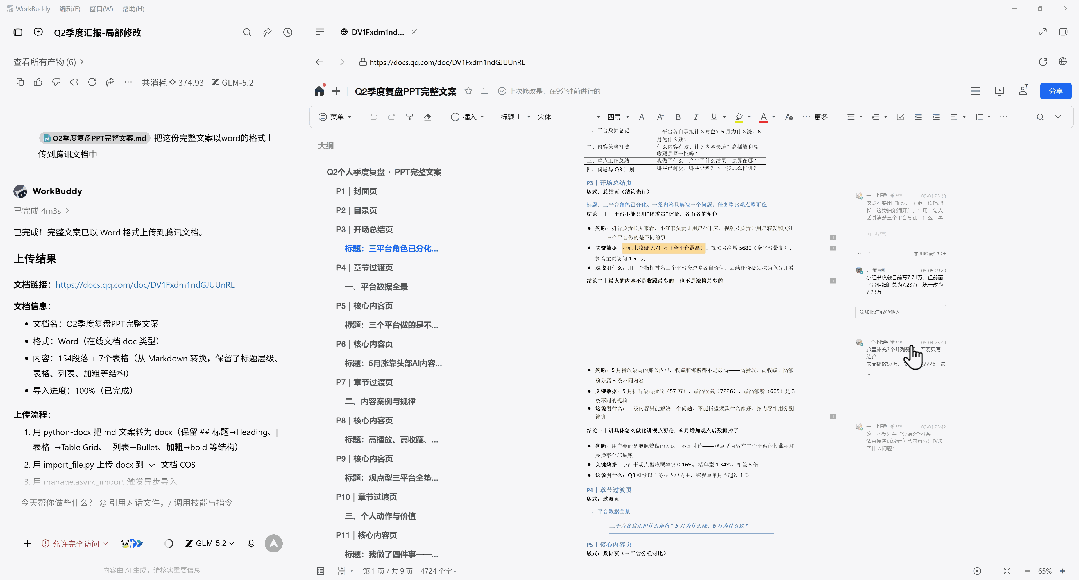Share the reply with arrow icon
1079x580 pixels.
tap(109, 82)
